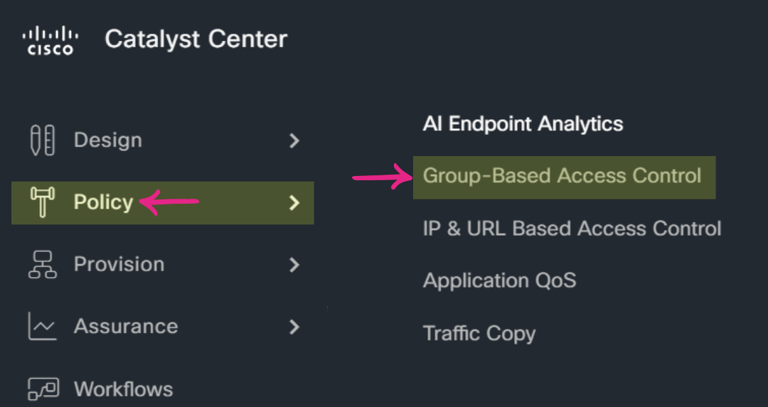Select the Policy gavel icon
This screenshot has width=768, height=407.
[x=43, y=202]
